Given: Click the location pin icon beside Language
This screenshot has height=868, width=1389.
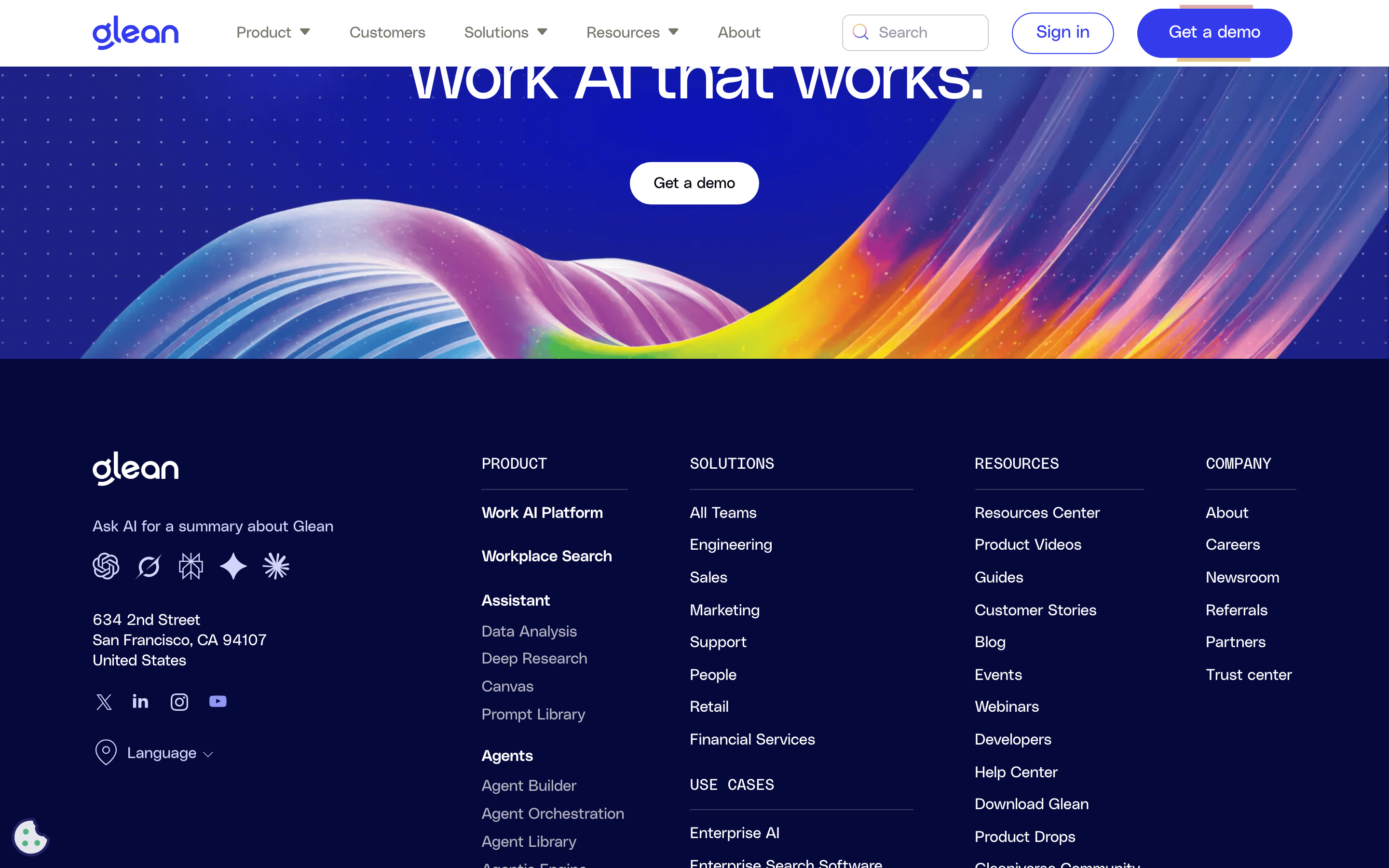Looking at the screenshot, I should pyautogui.click(x=106, y=752).
